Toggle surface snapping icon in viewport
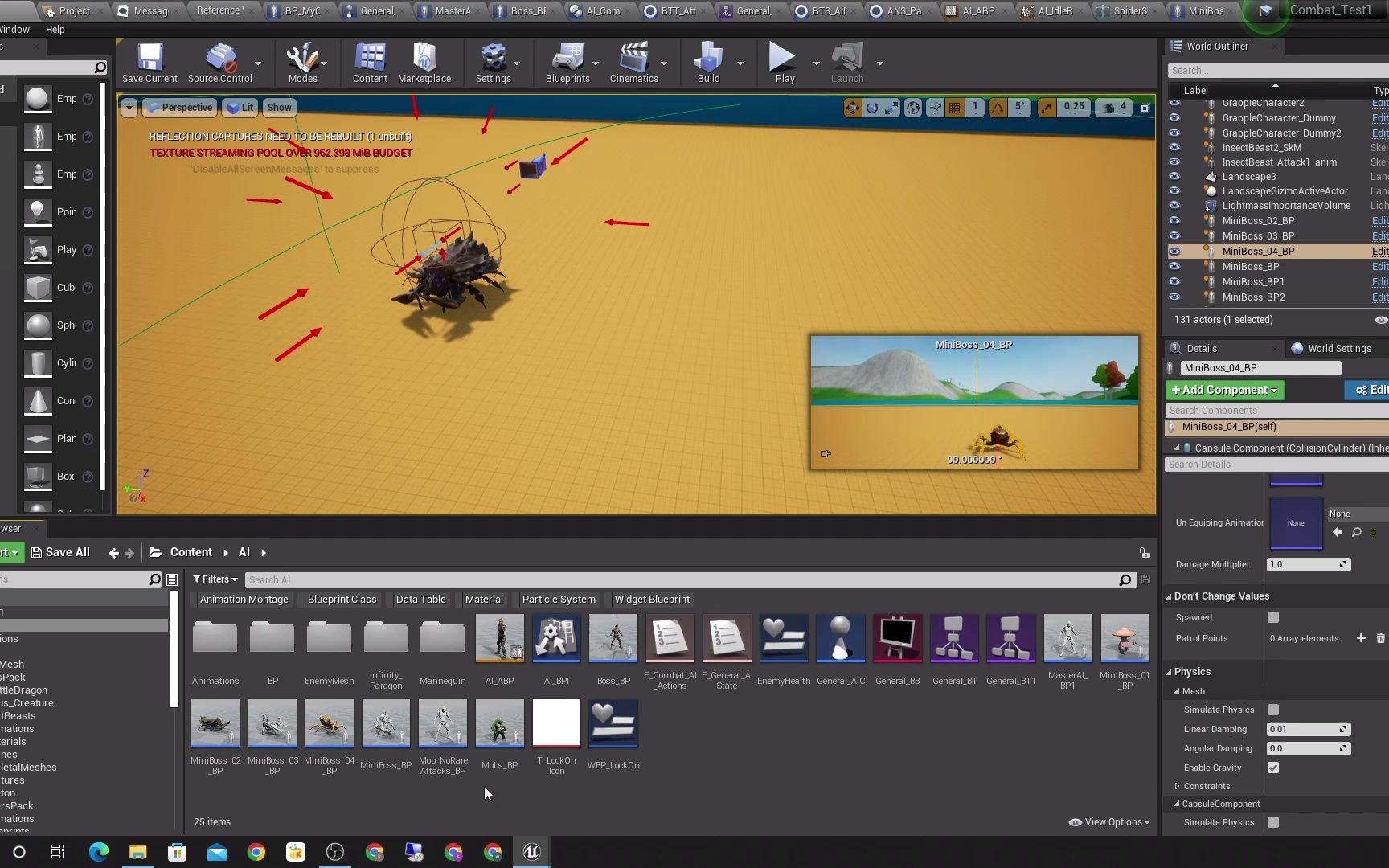Image resolution: width=1389 pixels, height=868 pixels. point(935,107)
